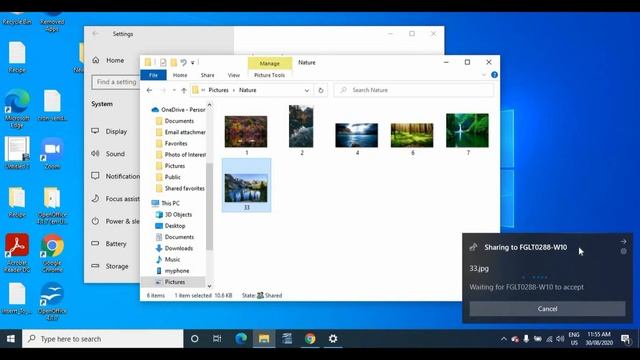640x360 pixels.
Task: Switch to the View ribbon tab
Action: click(234, 75)
